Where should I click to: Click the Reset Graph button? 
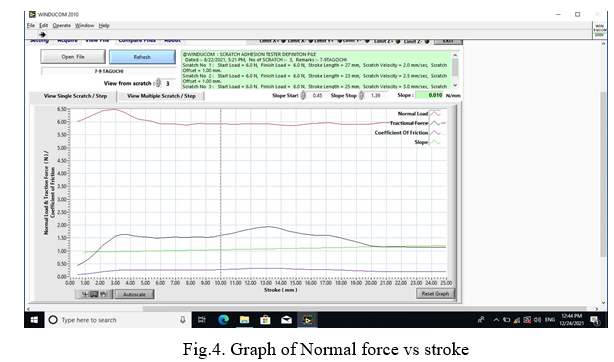435,293
